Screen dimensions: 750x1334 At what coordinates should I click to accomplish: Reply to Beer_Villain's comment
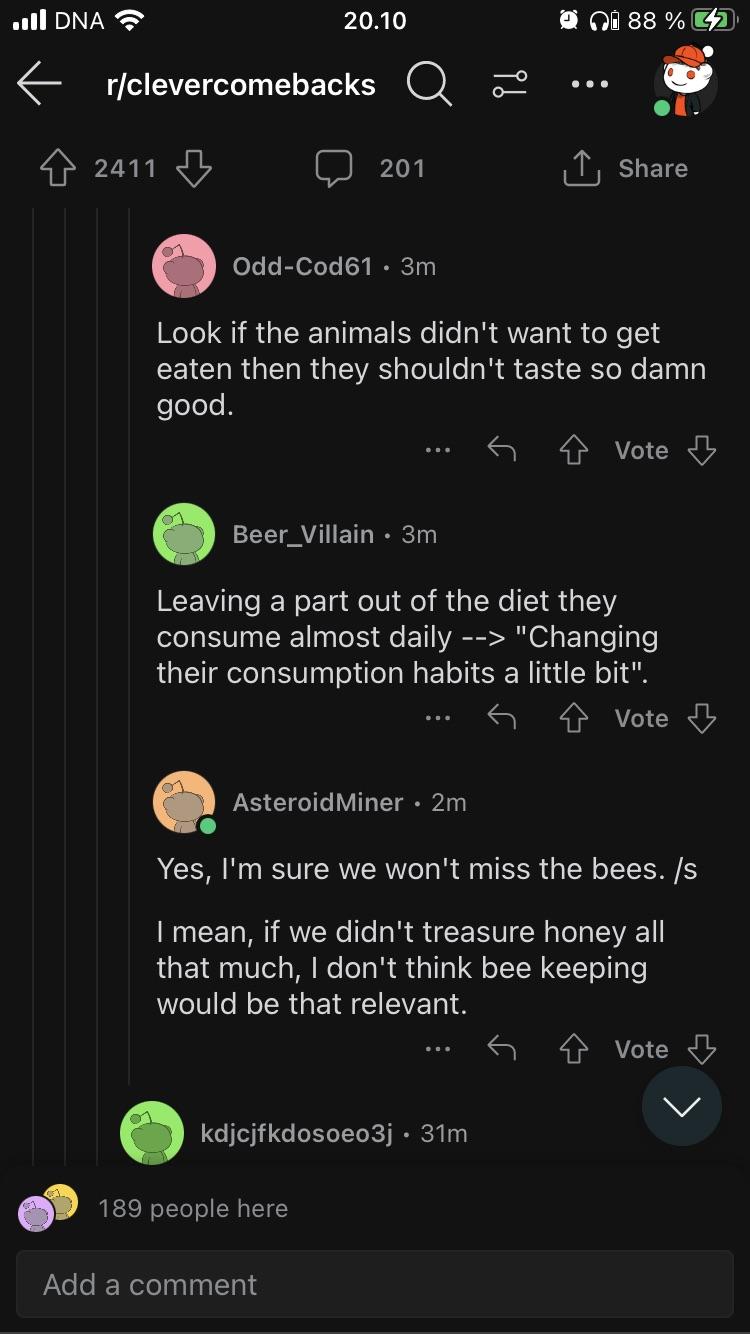pyautogui.click(x=501, y=718)
